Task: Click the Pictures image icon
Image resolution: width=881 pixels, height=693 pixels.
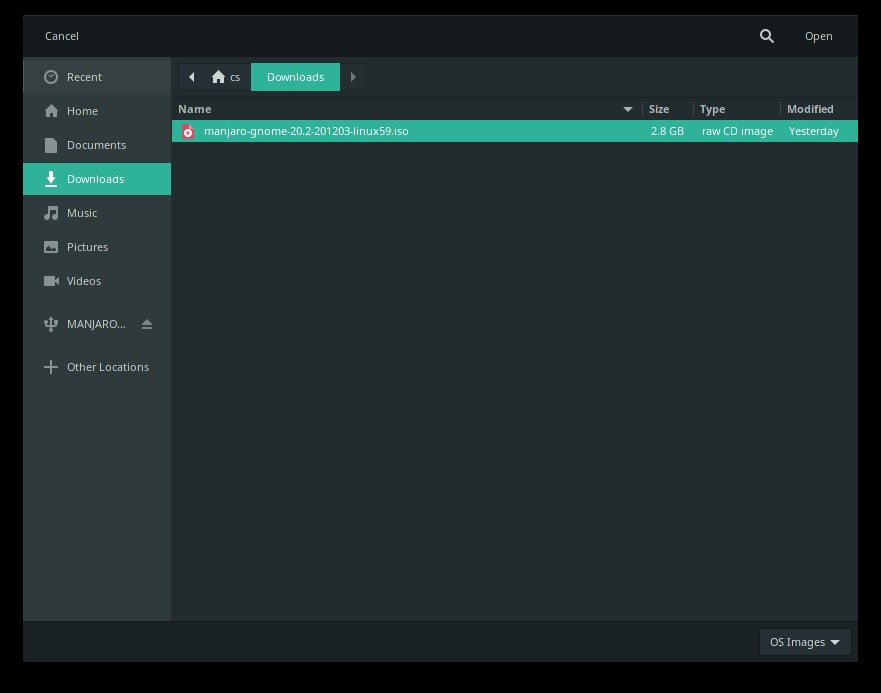Action: (51, 247)
